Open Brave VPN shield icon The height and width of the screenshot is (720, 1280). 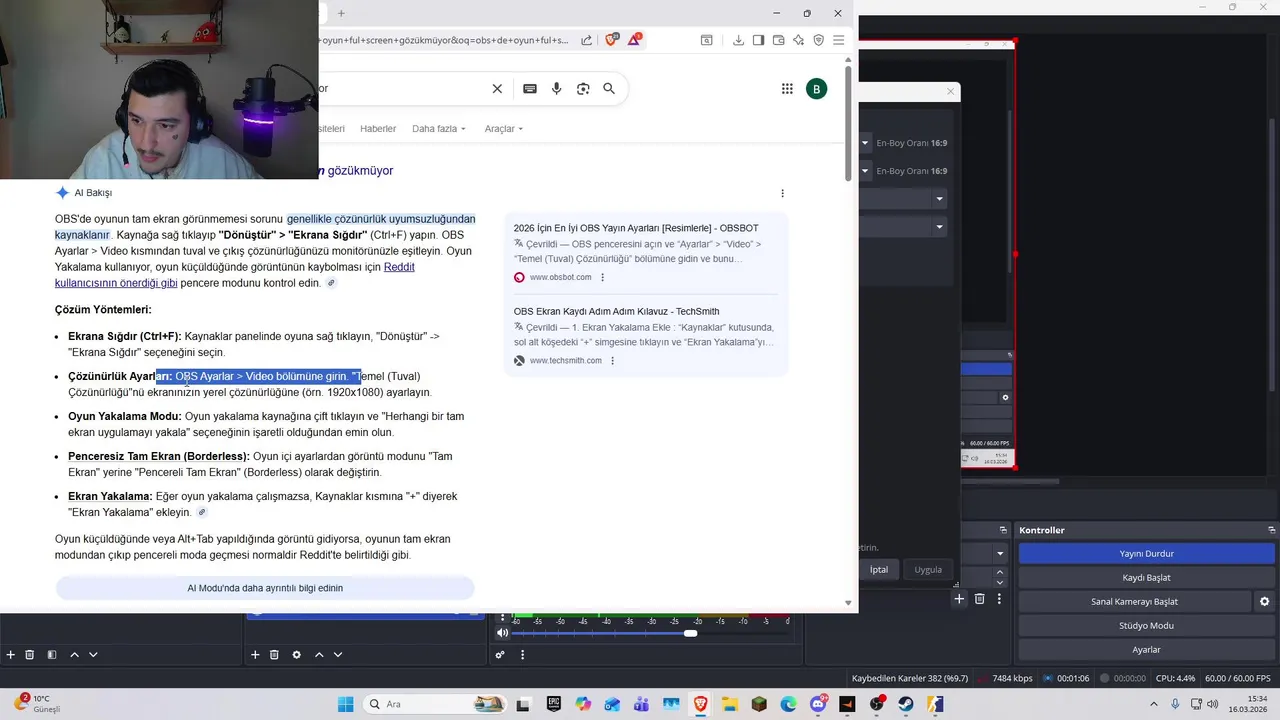point(818,40)
